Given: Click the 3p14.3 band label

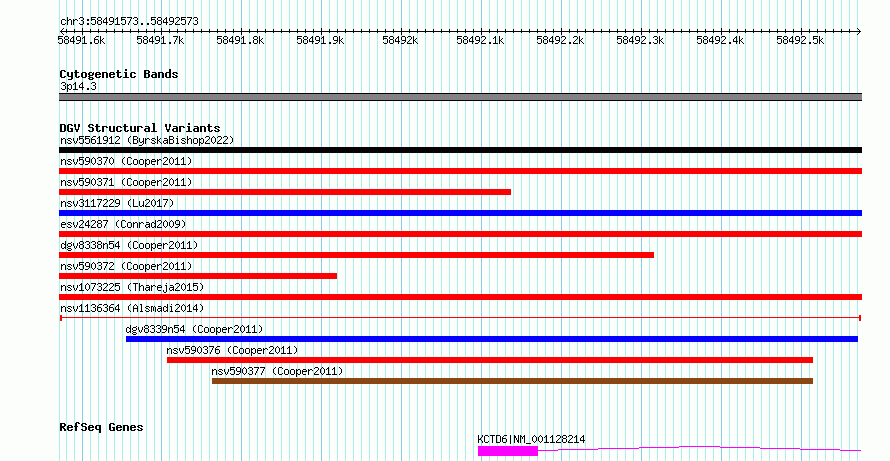Looking at the screenshot, I should pos(78,87).
